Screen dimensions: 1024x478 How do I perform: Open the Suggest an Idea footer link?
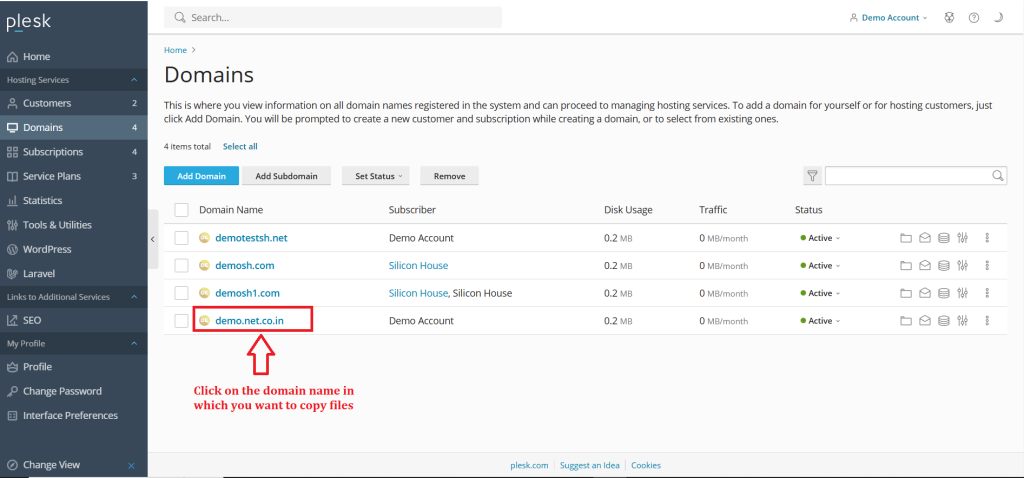tap(590, 466)
